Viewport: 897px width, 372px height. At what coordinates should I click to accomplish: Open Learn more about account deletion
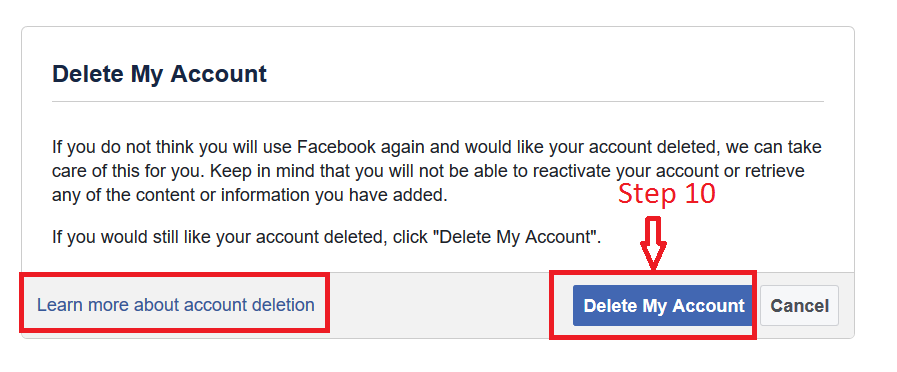coord(176,304)
